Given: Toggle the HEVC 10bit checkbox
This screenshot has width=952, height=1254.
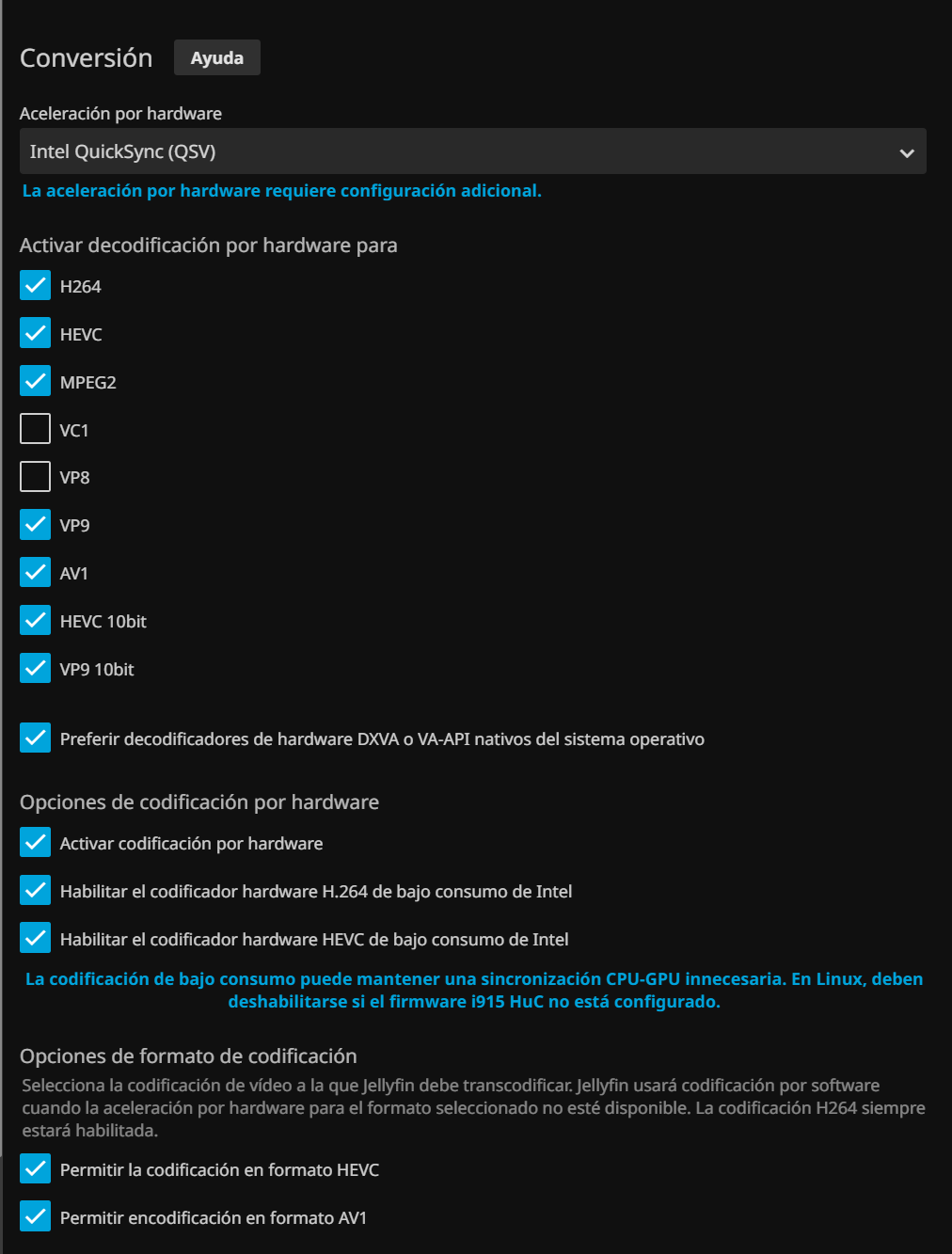Looking at the screenshot, I should 36,621.
